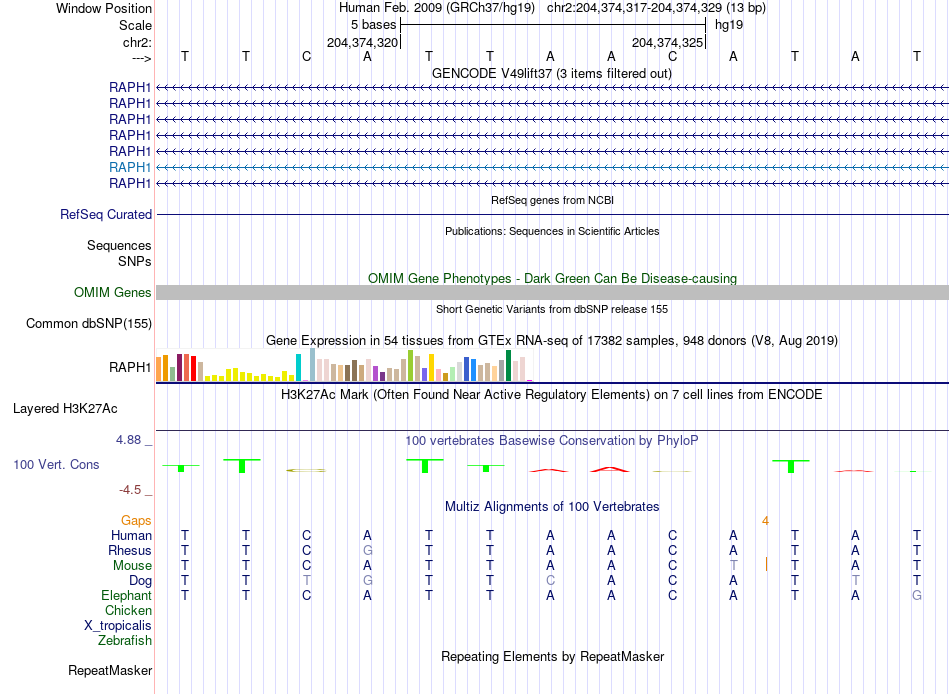Click the RAPH1 label beside GTEx bar chart
This screenshot has width=950, height=694.
point(130,367)
